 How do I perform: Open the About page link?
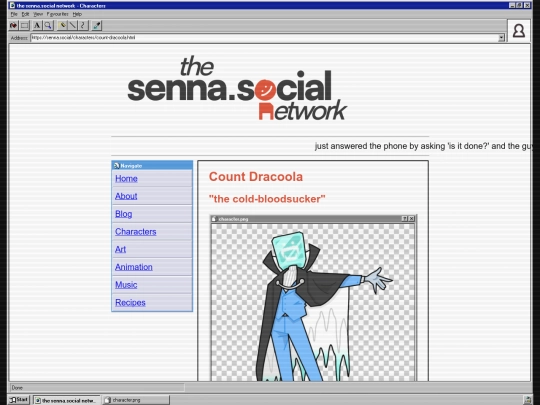point(126,196)
